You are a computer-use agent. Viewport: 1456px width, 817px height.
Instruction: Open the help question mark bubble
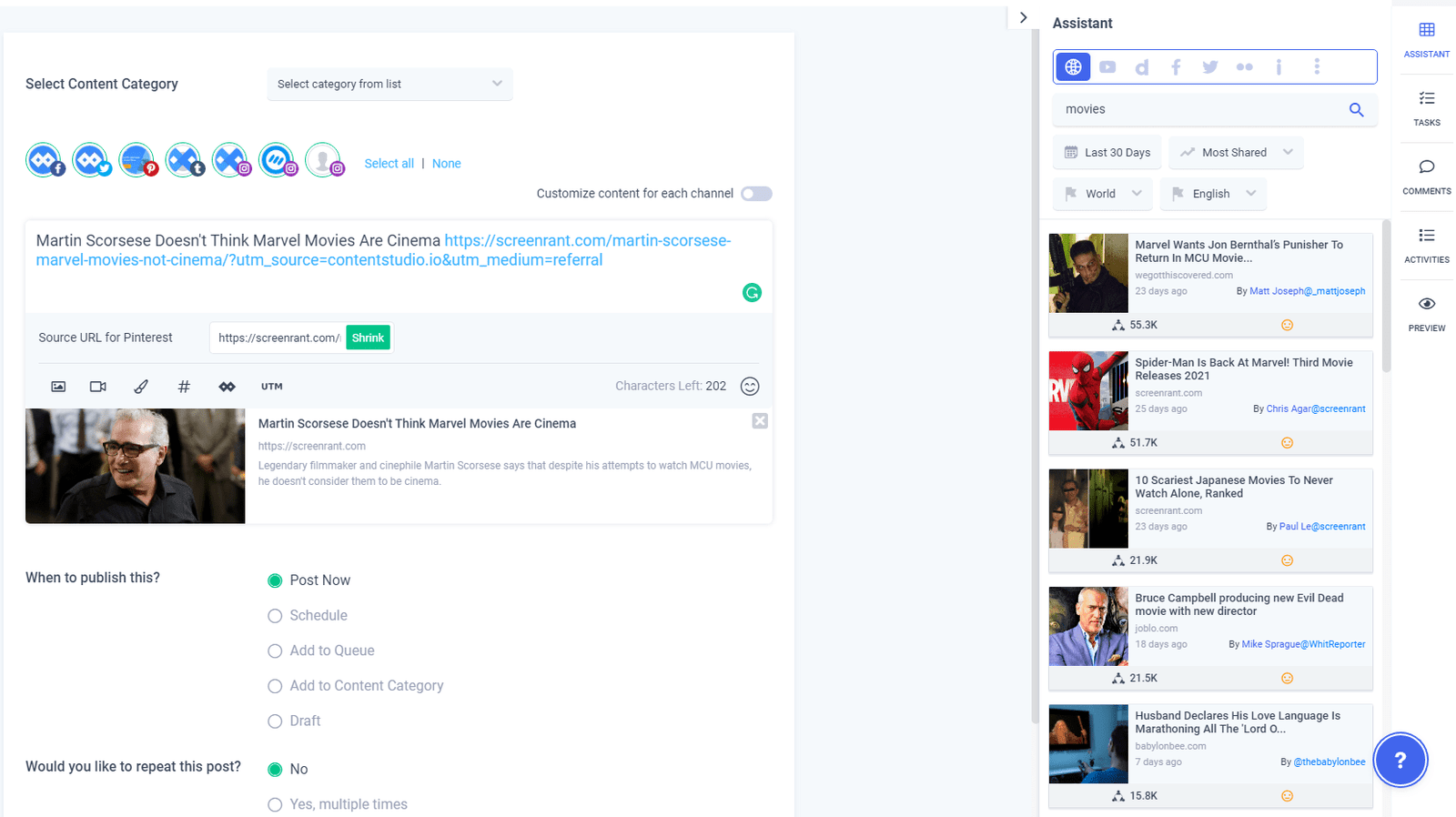click(1400, 760)
